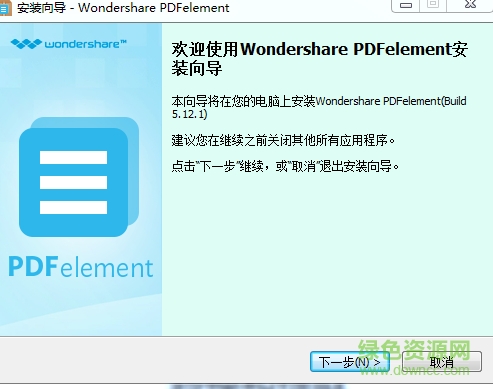Close the setup wizard window
Image resolution: width=493 pixels, height=389 pixels.
470,5
